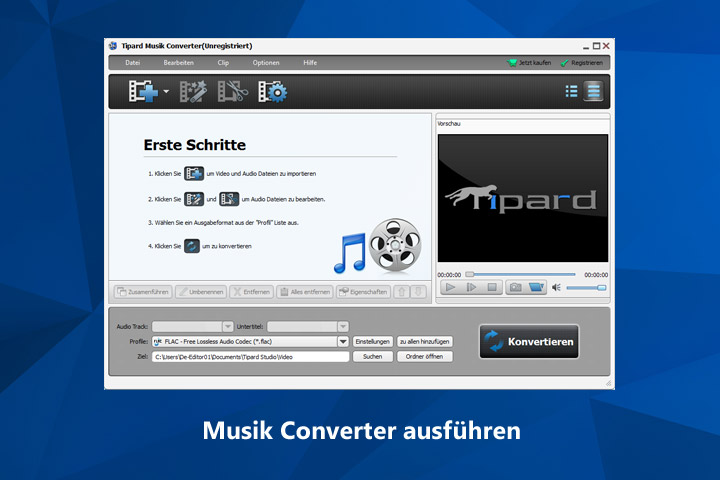Switch to compact list view icon
The image size is (720, 480).
[594, 91]
